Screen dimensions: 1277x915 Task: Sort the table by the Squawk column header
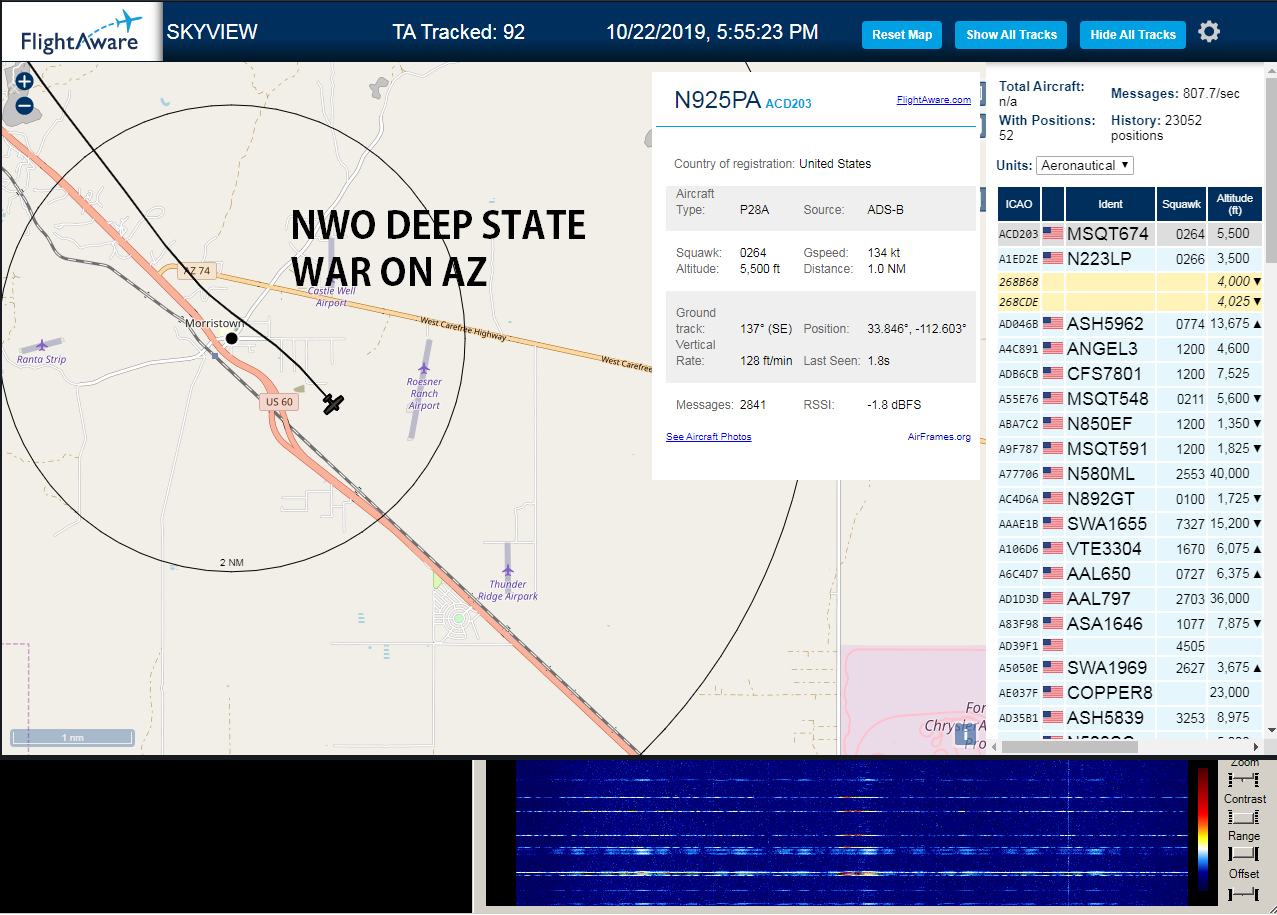(1181, 204)
